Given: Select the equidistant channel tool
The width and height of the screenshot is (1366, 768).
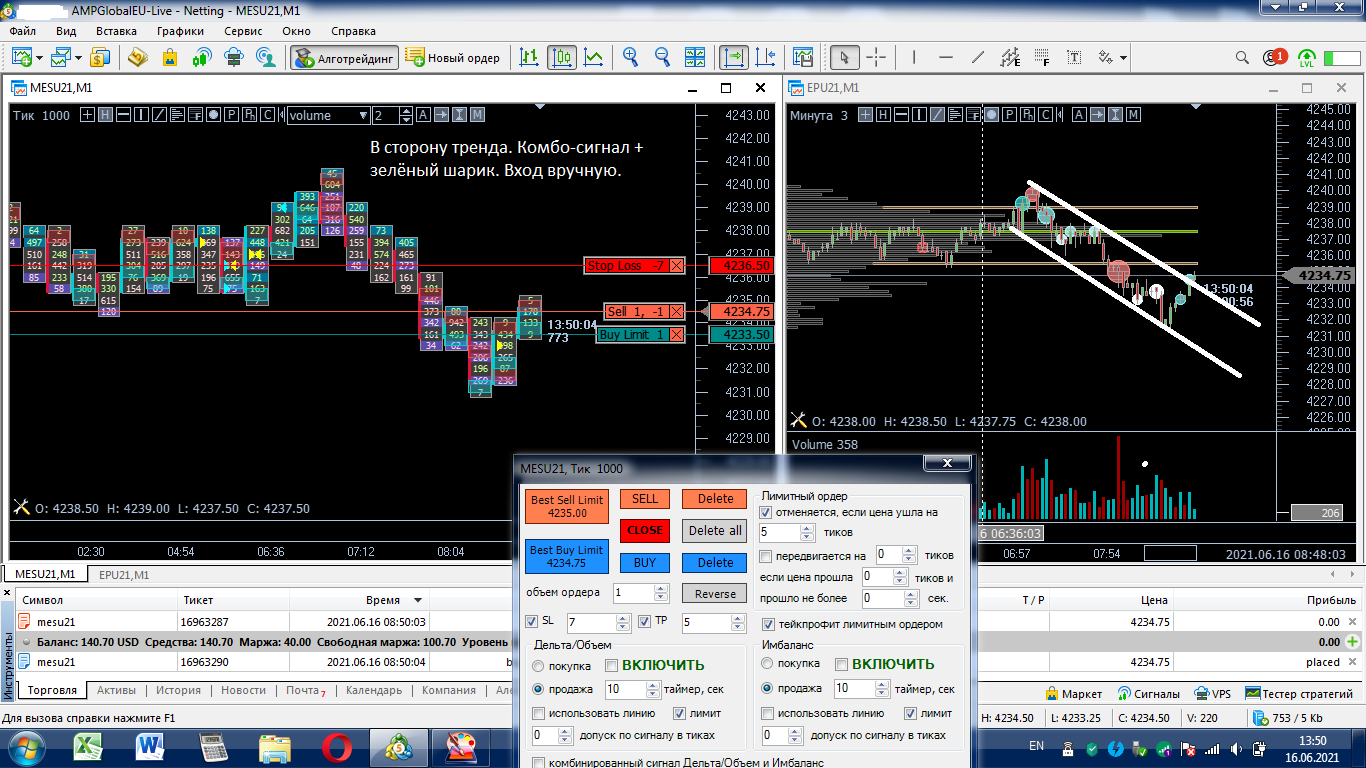Looking at the screenshot, I should (1010, 58).
